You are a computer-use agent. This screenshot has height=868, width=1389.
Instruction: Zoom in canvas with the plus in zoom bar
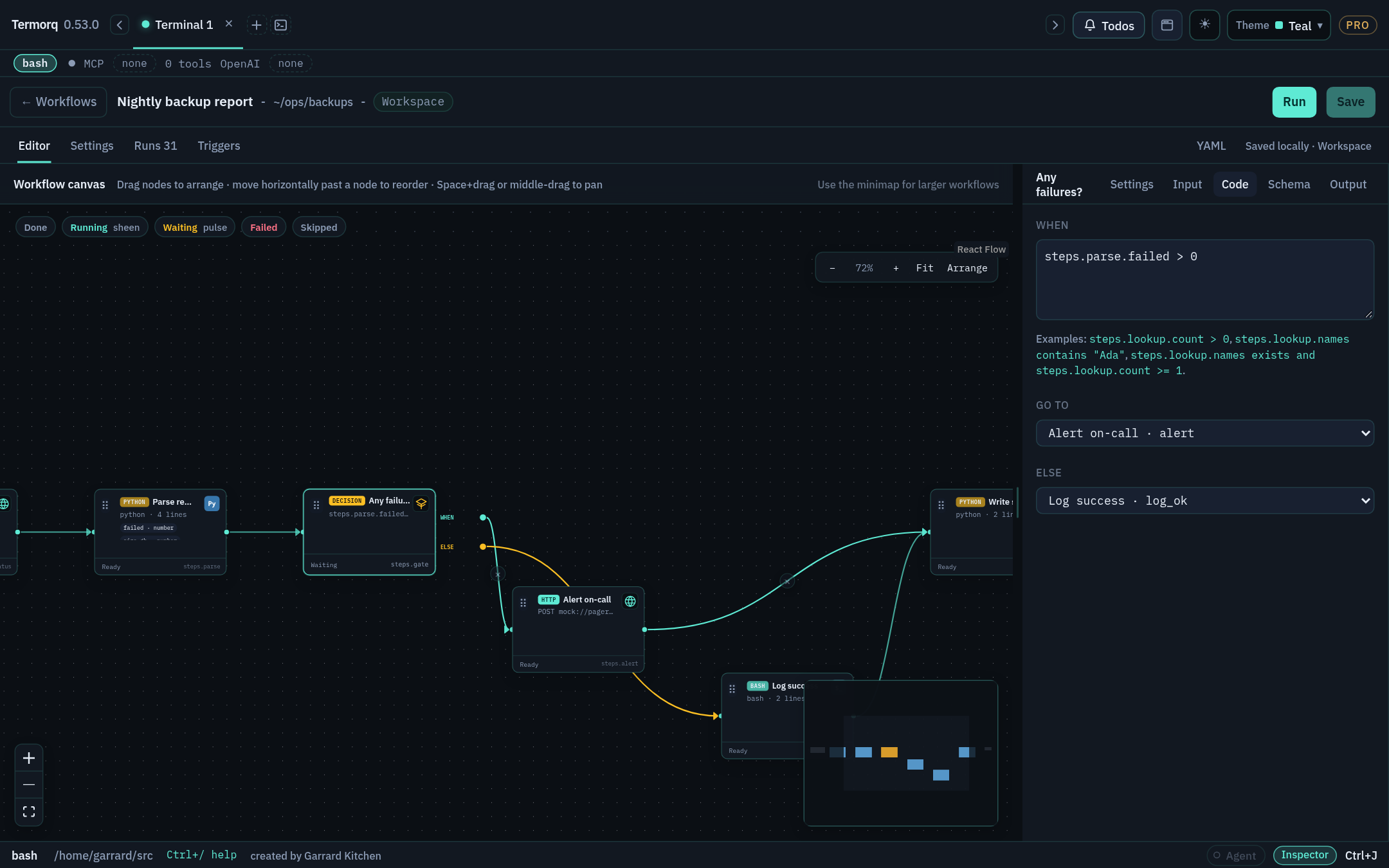tap(896, 268)
